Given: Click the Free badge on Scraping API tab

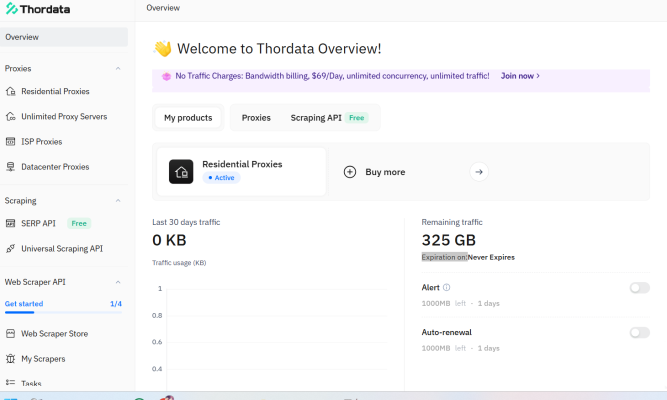Looking at the screenshot, I should [356, 118].
